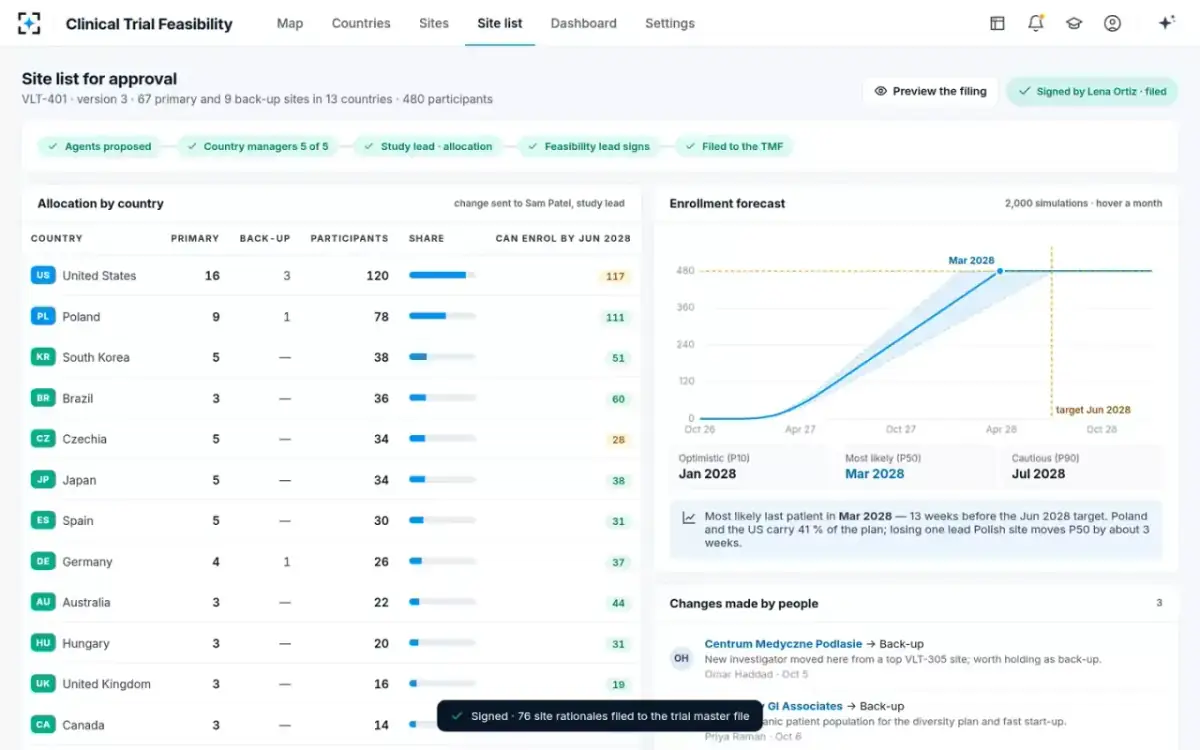Click the BR country badge icon
Screen dimensions: 1200x750
coord(43,398)
